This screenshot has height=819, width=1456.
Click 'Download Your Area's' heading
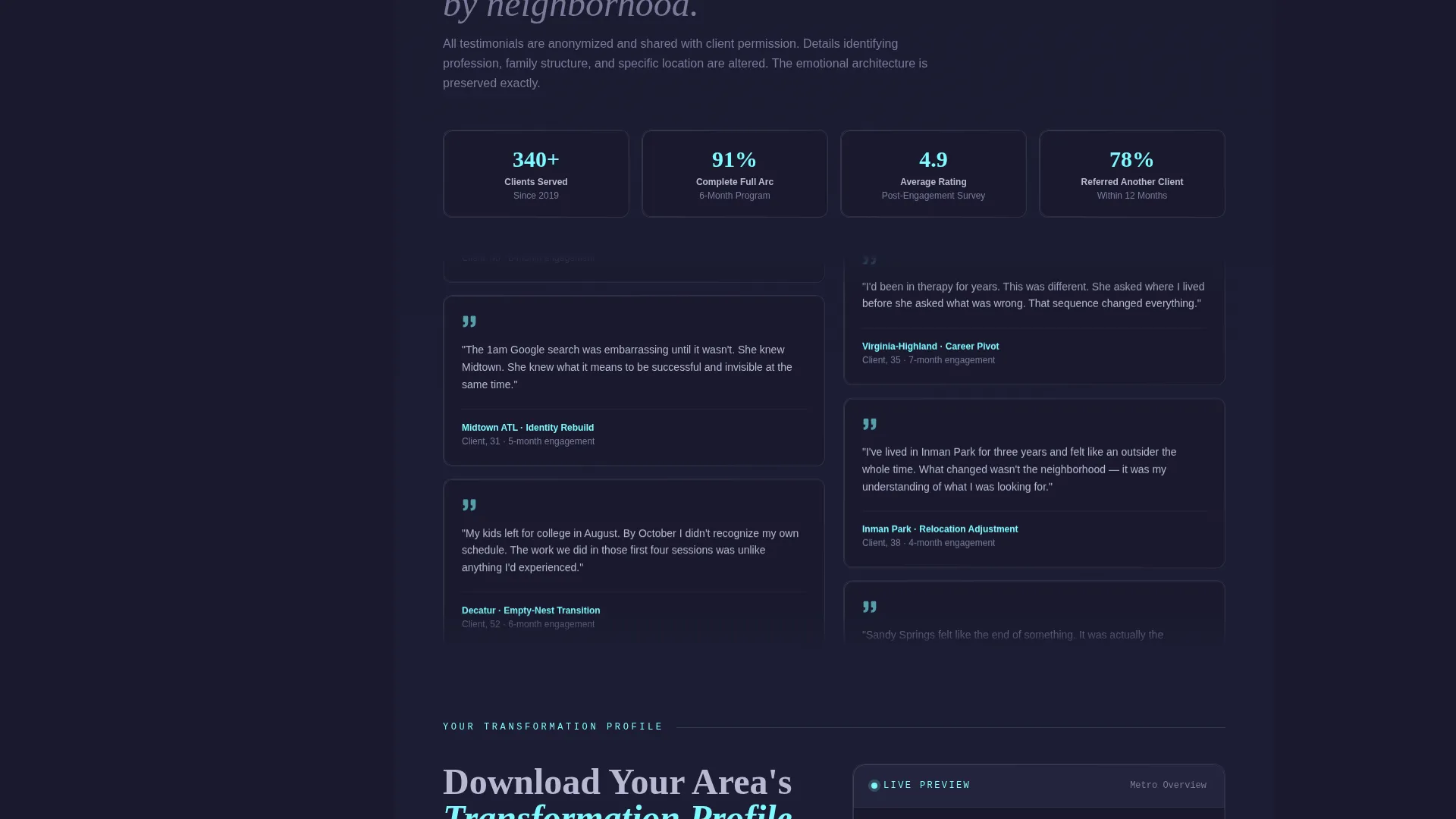click(x=617, y=782)
